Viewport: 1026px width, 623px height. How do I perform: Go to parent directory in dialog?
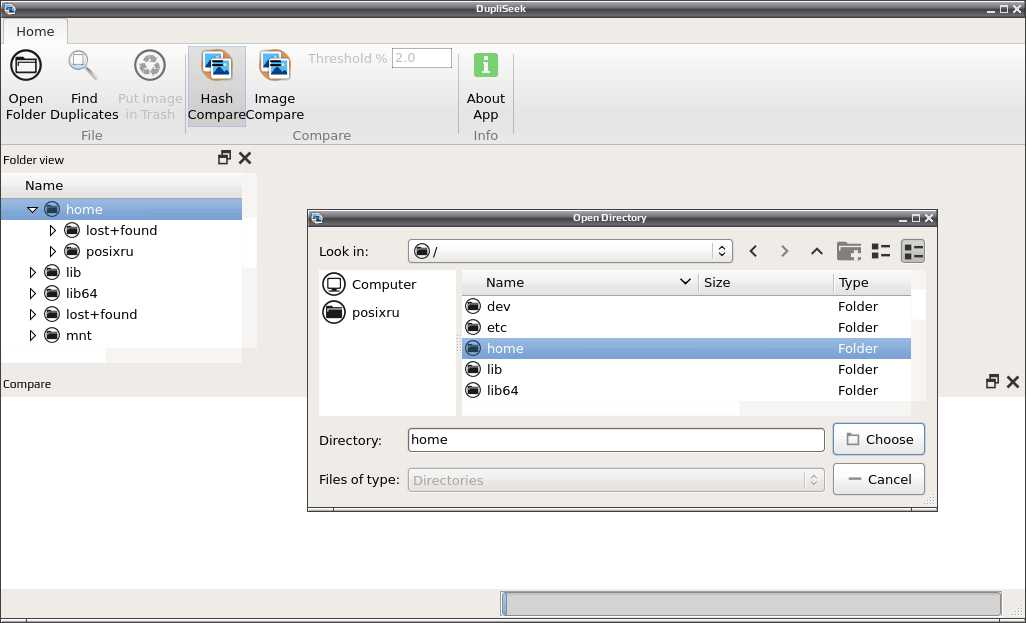coord(816,251)
